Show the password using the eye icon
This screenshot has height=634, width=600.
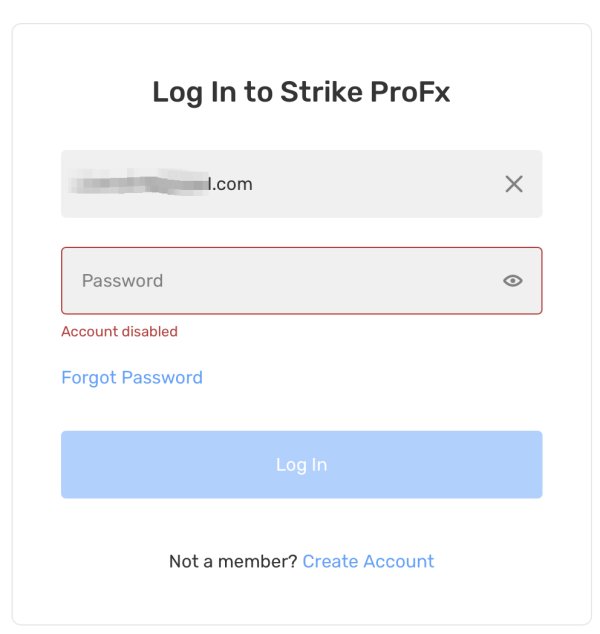512,281
